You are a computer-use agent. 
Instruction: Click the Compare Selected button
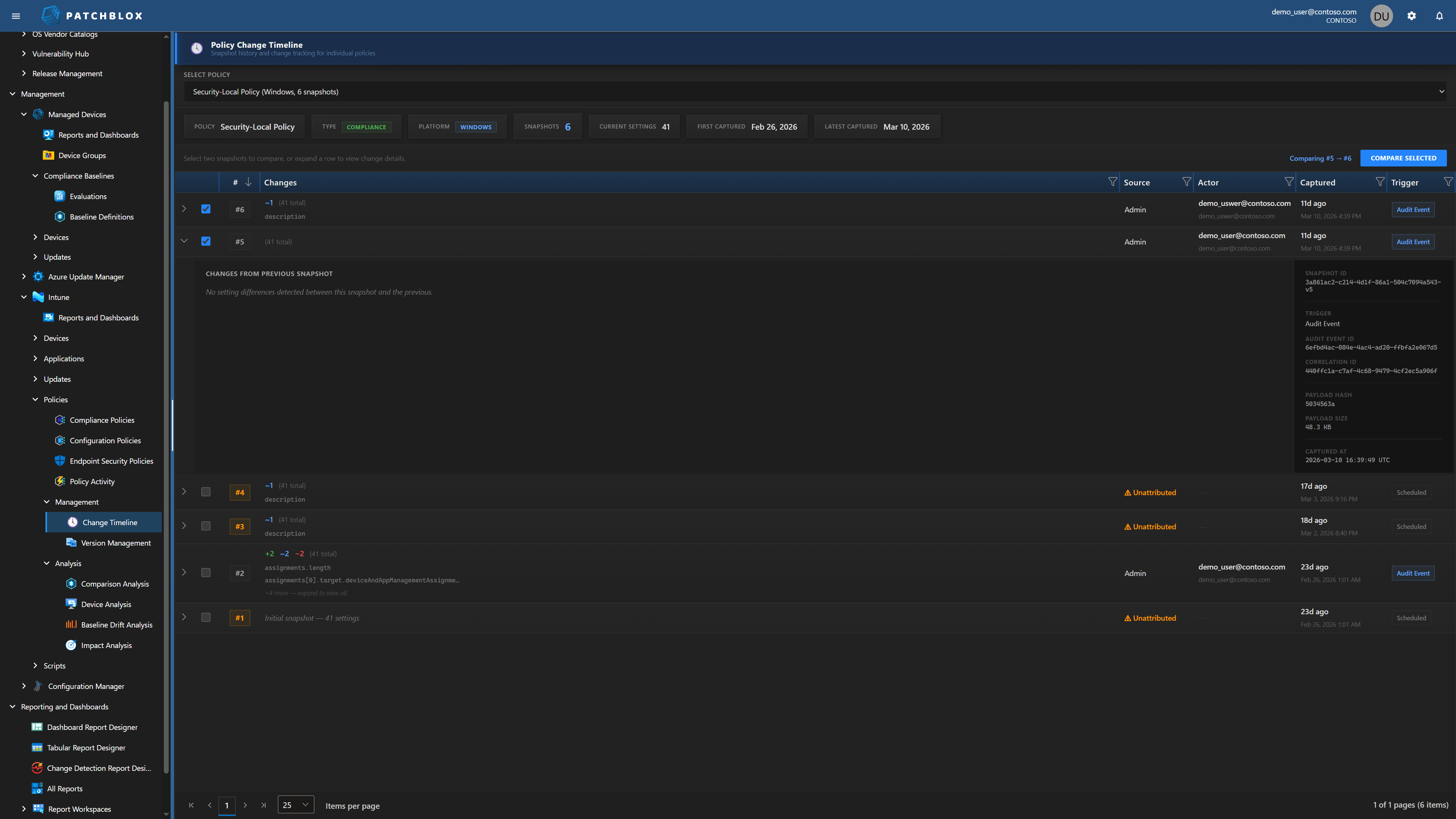(x=1403, y=158)
